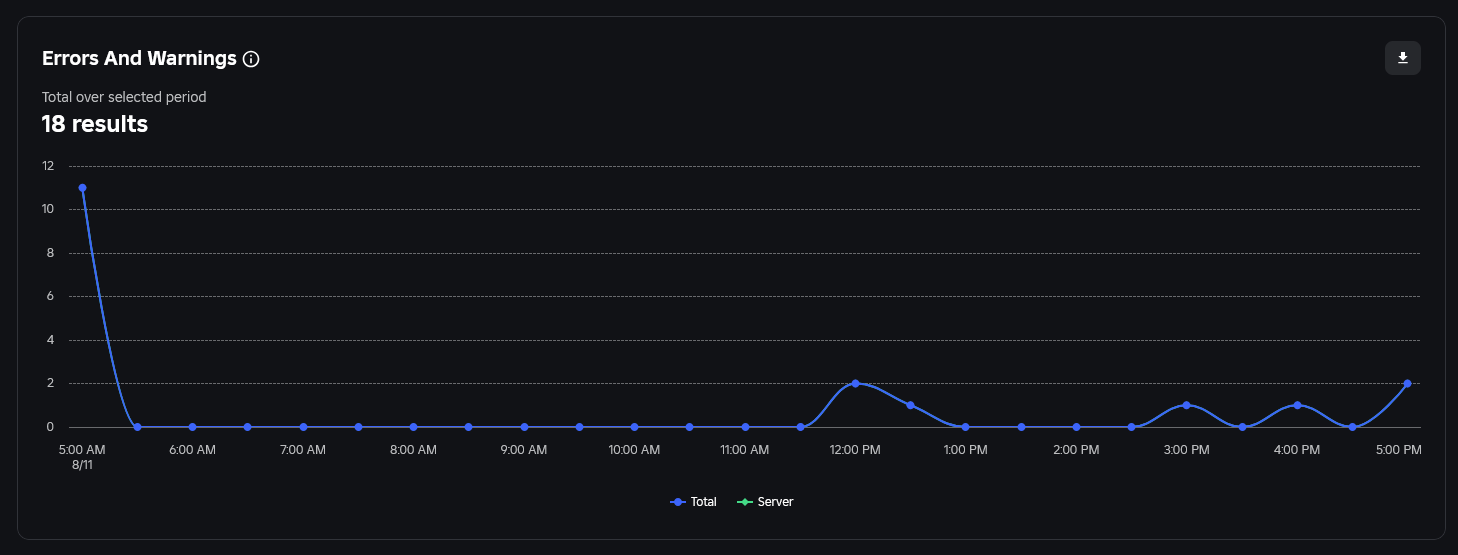Click the 5:00 AM data point at value 11
1458x555 pixels.
(x=82, y=188)
